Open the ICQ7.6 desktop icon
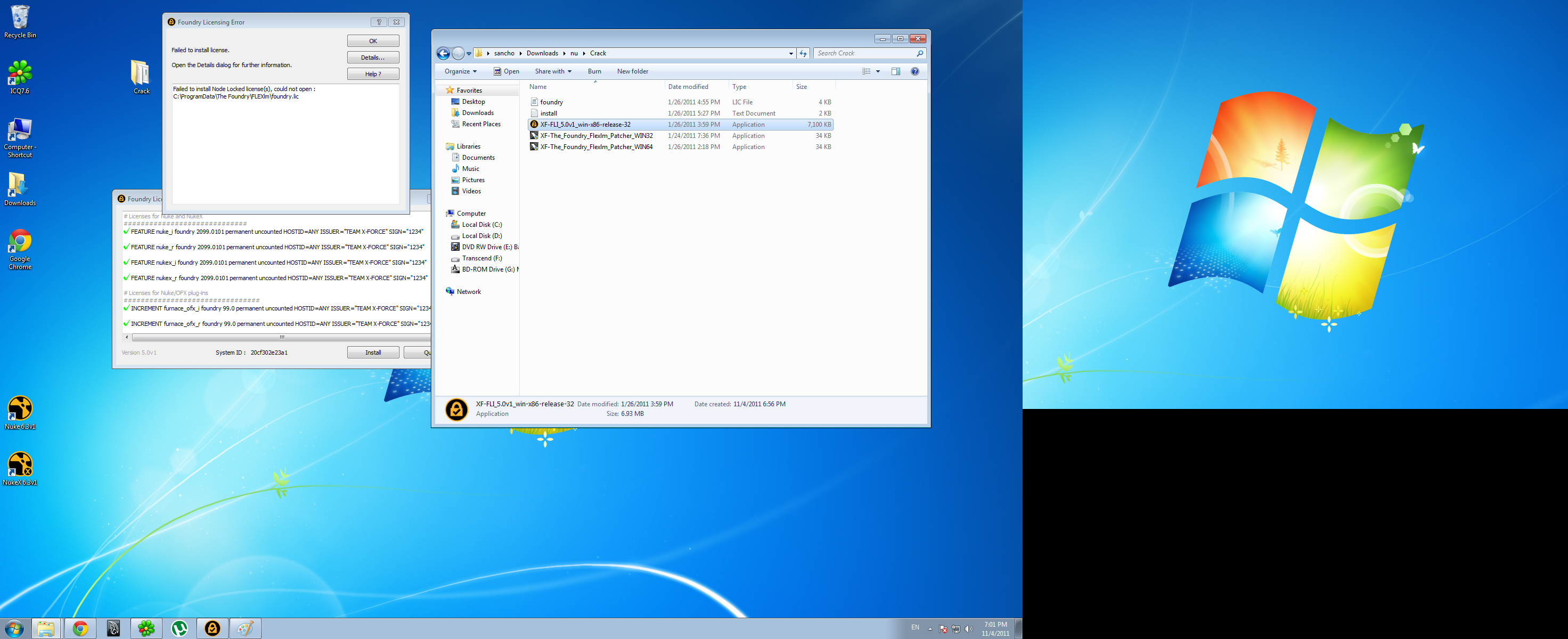Viewport: 1568px width, 639px height. click(20, 73)
